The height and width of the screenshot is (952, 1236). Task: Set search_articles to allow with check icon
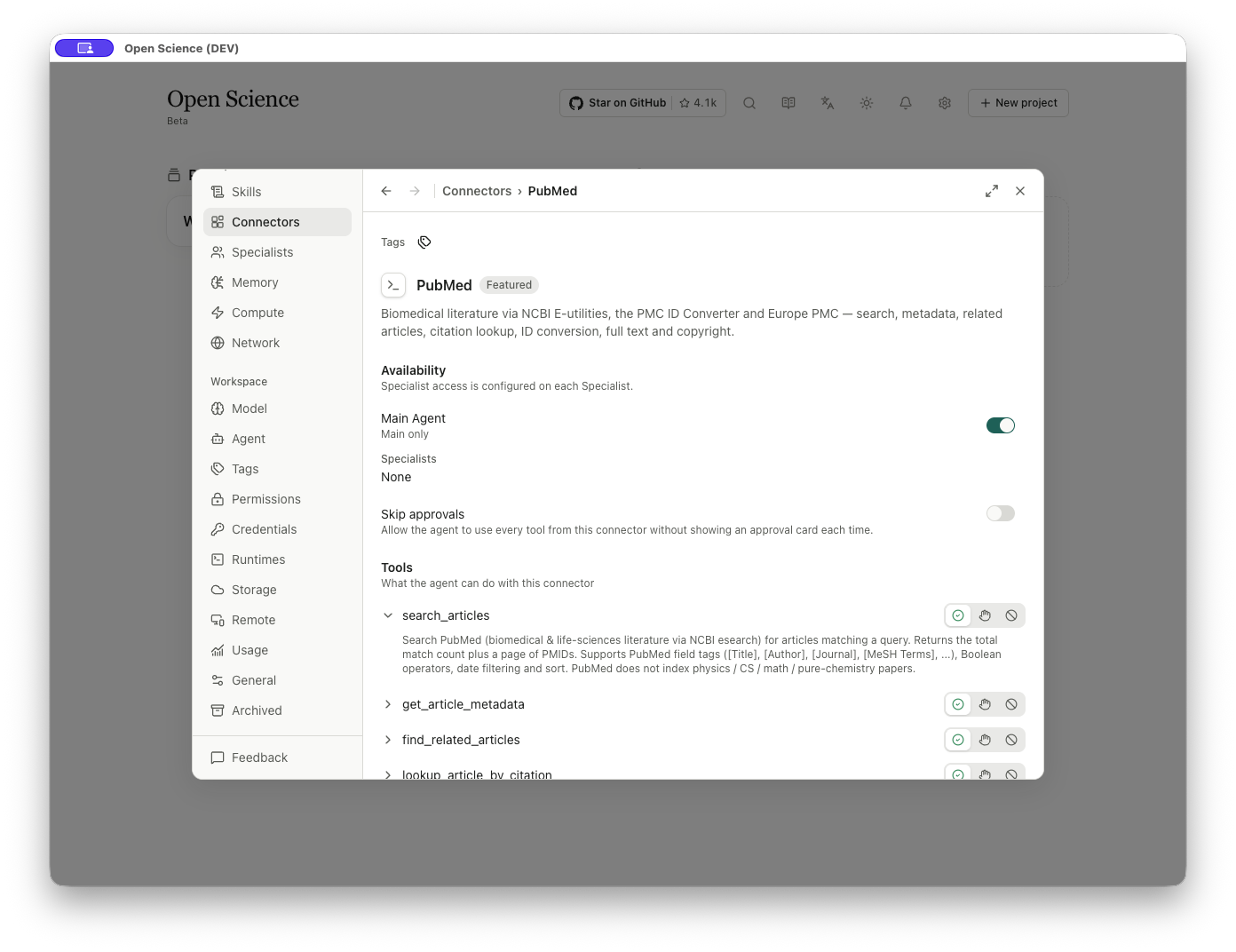pos(958,615)
